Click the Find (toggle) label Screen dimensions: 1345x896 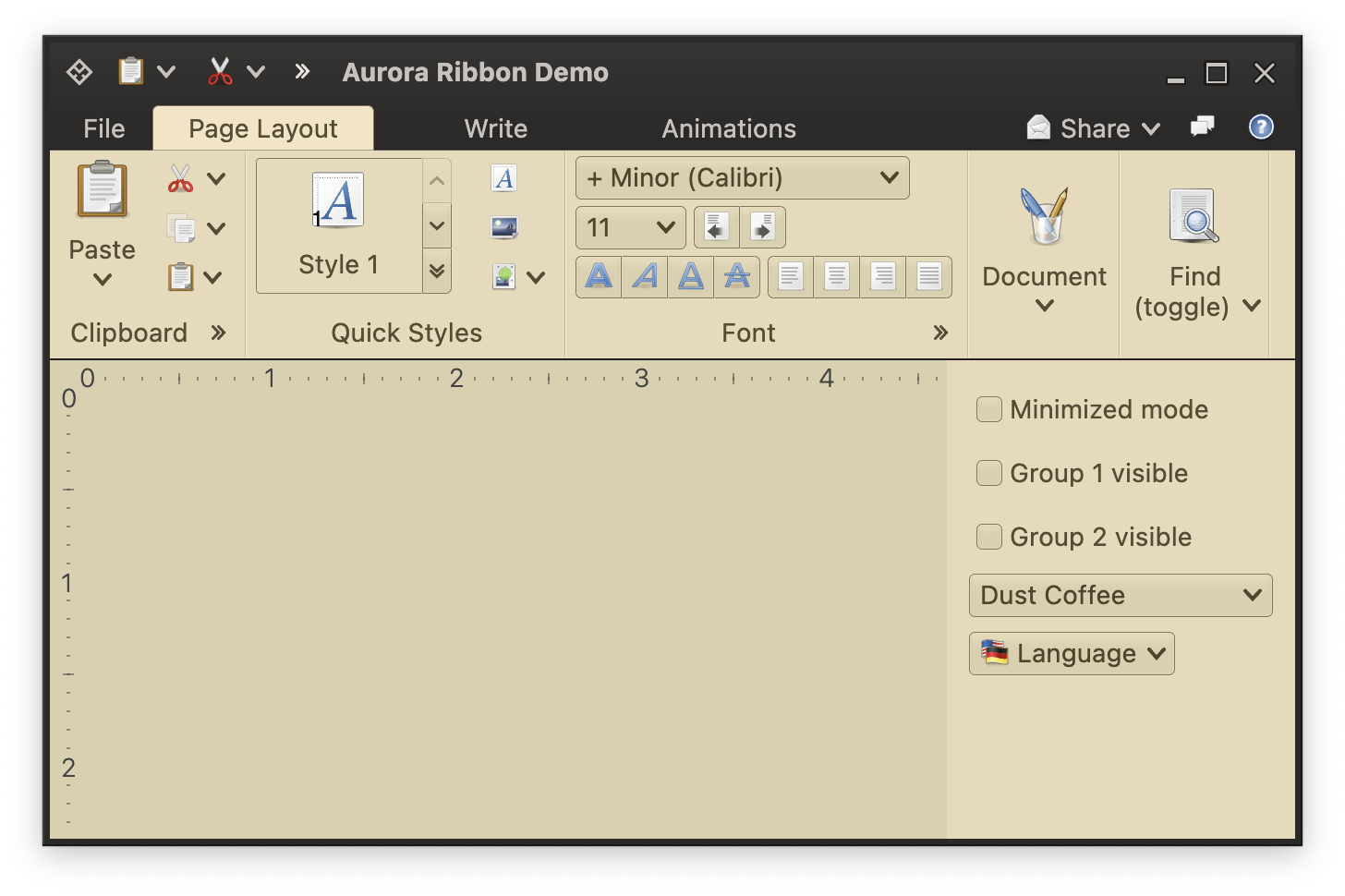click(x=1182, y=292)
